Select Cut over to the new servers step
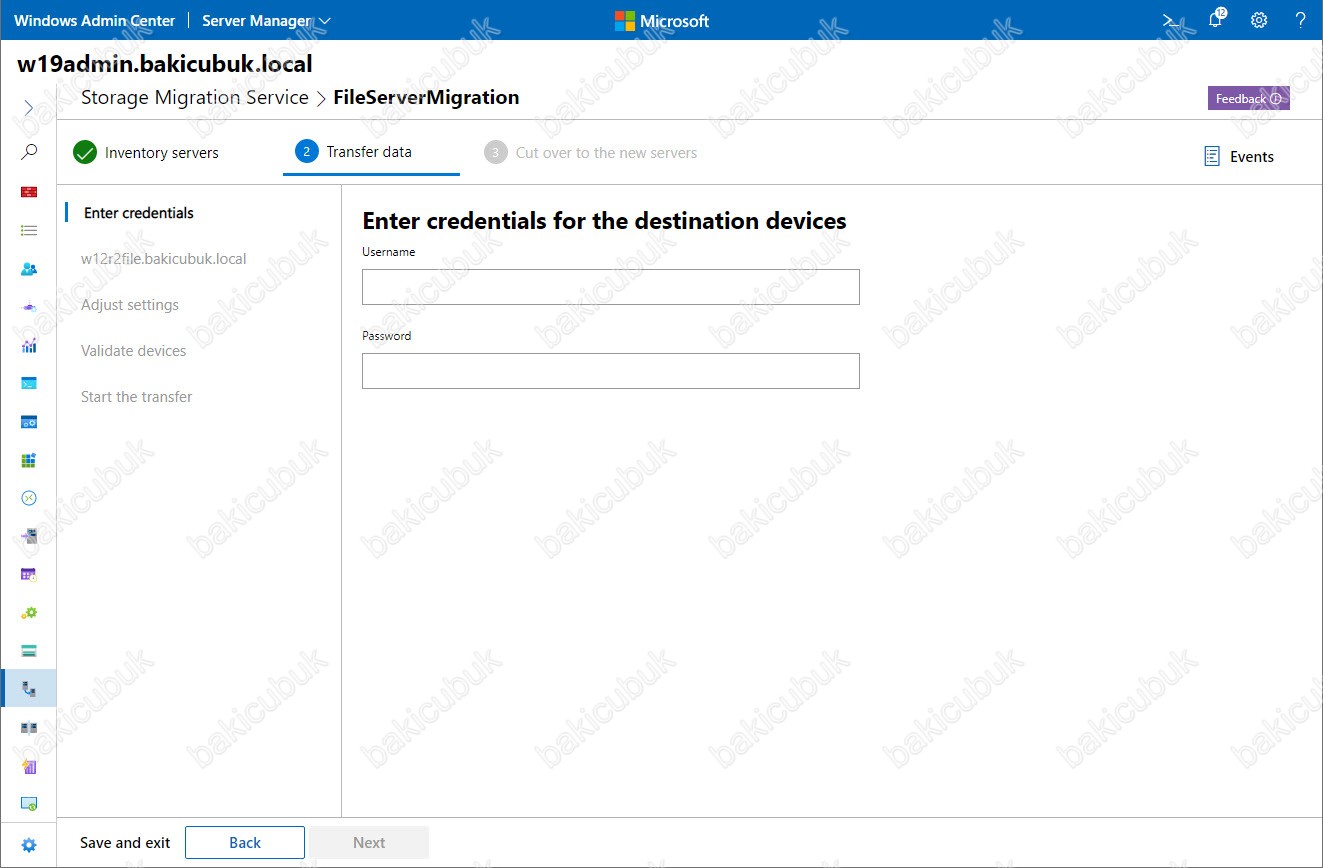The width and height of the screenshot is (1323, 868). click(591, 153)
